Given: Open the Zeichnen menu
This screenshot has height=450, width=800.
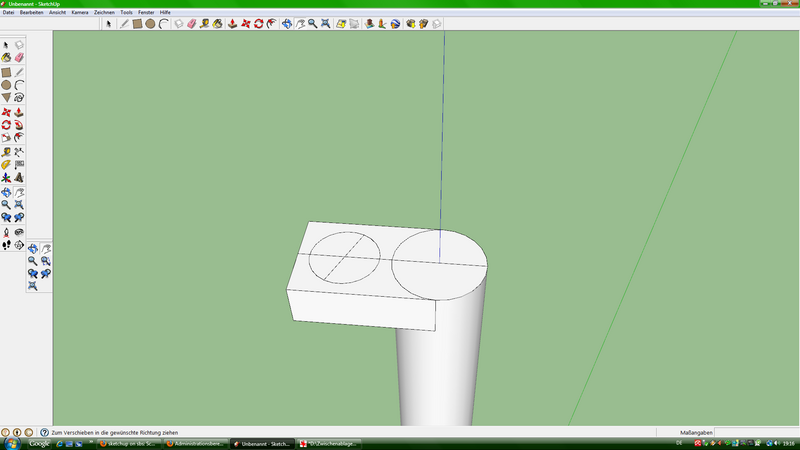Looking at the screenshot, I should (104, 12).
